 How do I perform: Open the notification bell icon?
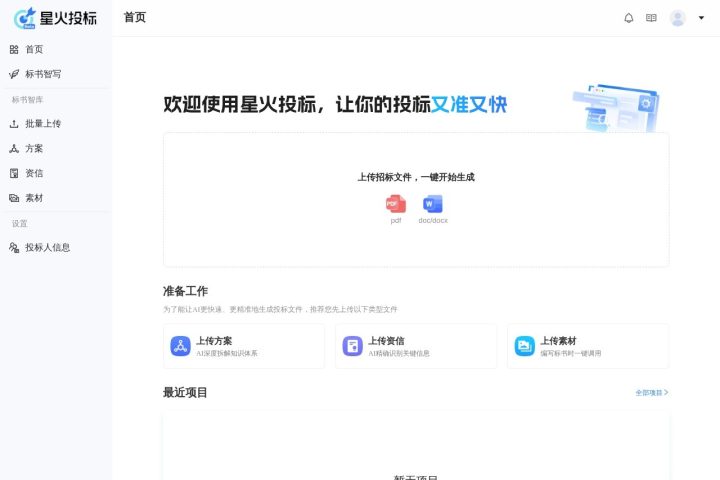(629, 18)
